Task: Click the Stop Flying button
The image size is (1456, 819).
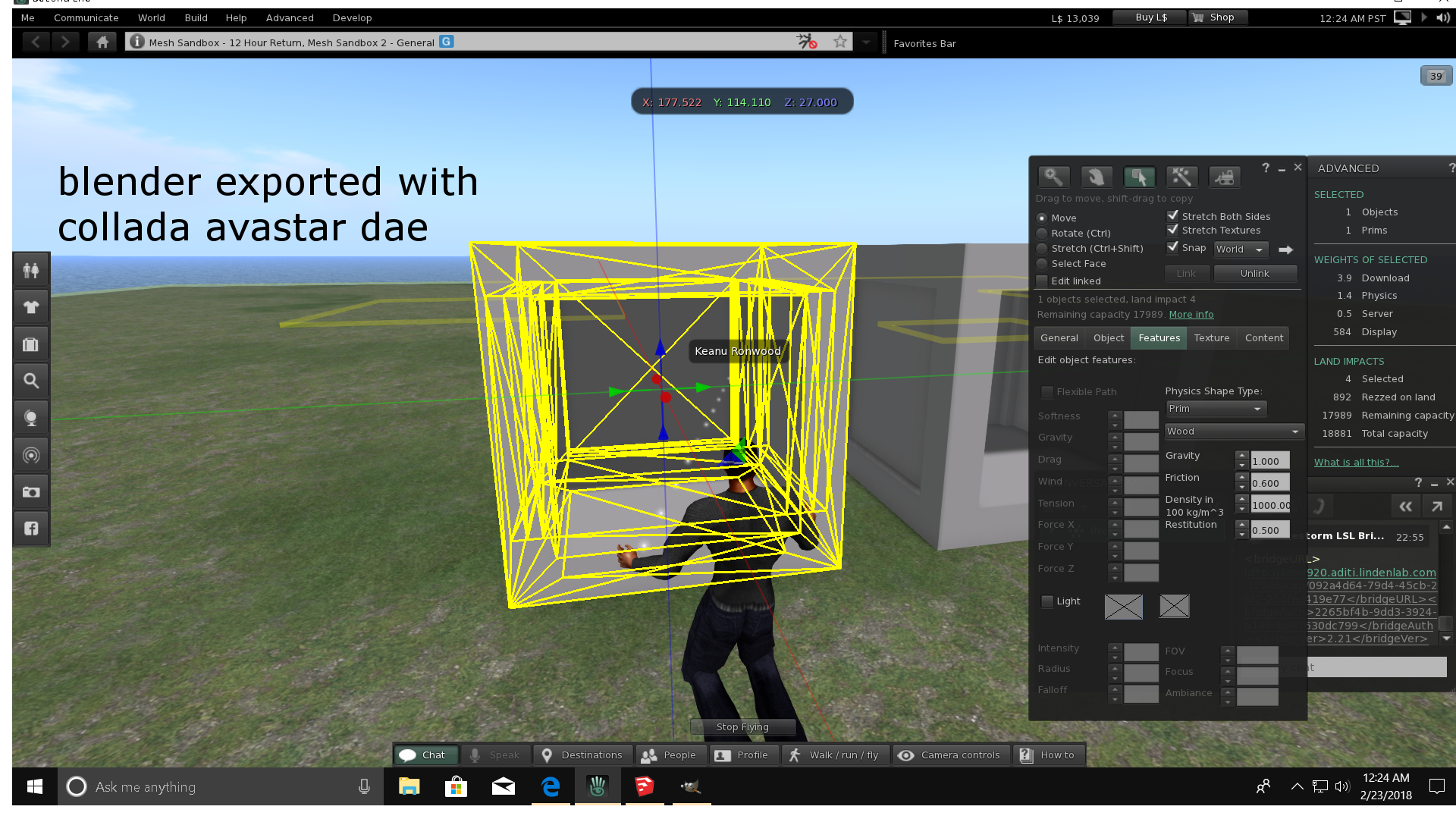Action: pos(742,727)
